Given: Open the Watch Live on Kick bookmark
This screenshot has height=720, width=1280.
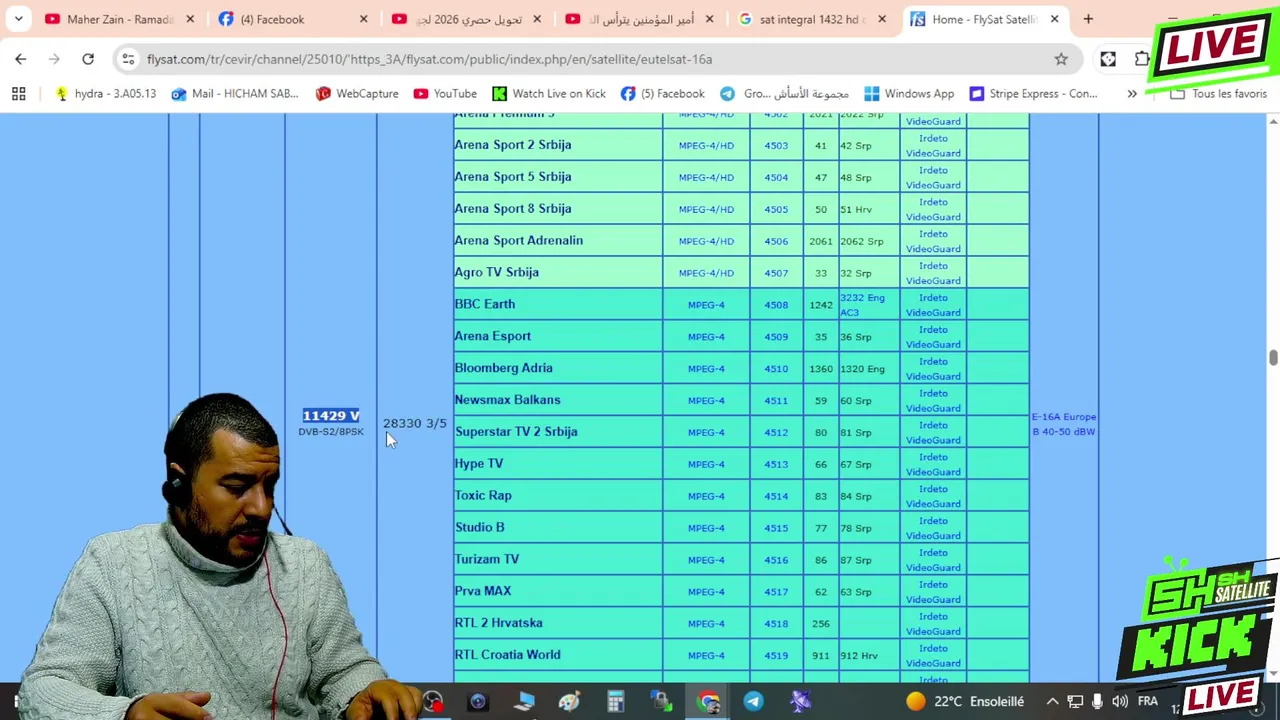Looking at the screenshot, I should pyautogui.click(x=548, y=93).
